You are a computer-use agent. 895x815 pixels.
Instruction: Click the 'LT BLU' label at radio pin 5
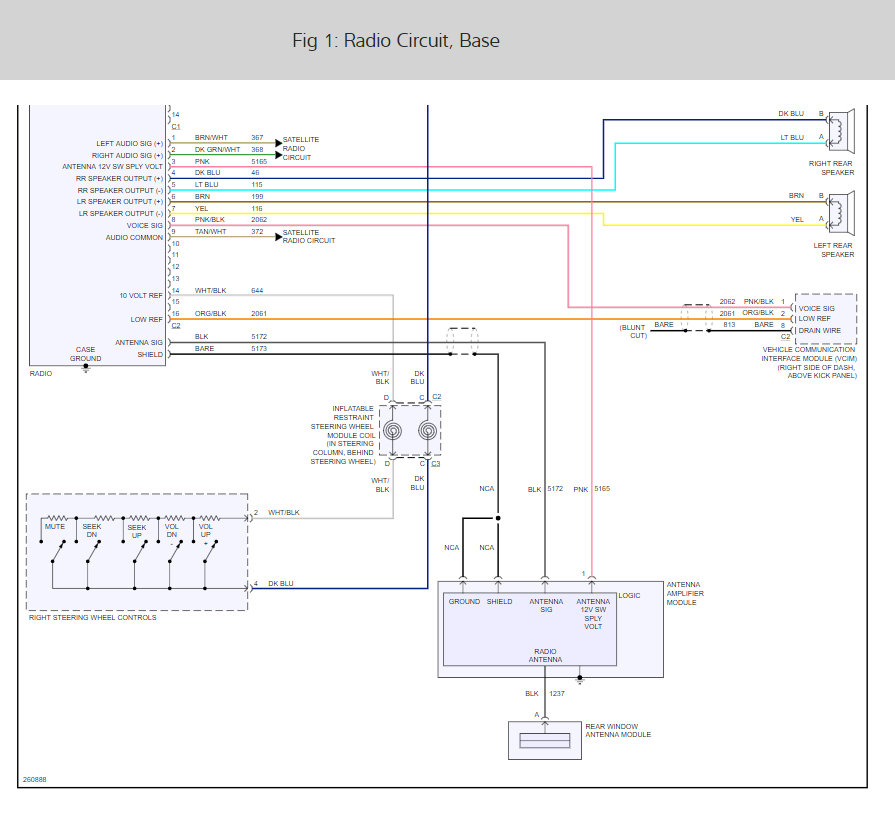(x=207, y=184)
